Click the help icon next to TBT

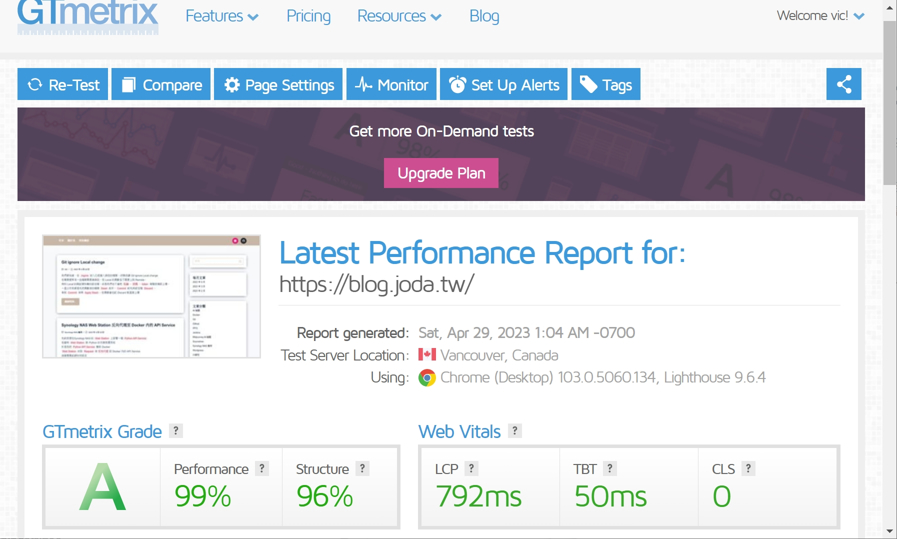point(610,469)
